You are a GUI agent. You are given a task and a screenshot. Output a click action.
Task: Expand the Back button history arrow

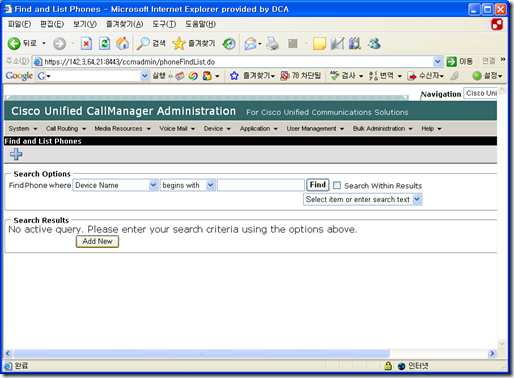pos(44,43)
